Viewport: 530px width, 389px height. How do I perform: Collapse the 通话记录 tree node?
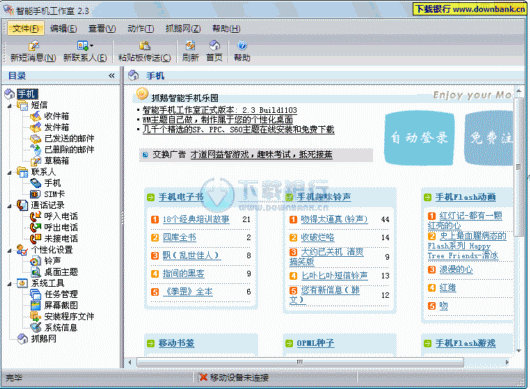pos(10,206)
